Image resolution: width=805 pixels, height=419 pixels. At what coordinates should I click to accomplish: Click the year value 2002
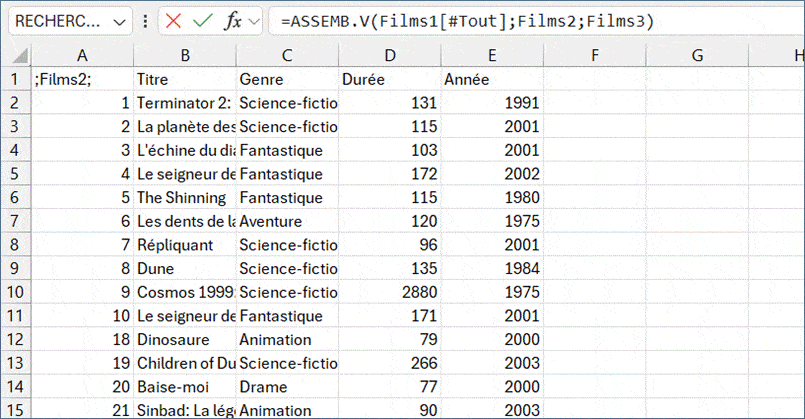[492, 174]
